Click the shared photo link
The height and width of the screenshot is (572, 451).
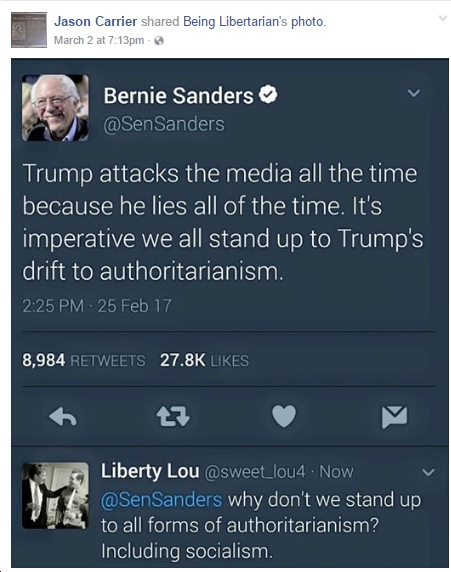[307, 22]
